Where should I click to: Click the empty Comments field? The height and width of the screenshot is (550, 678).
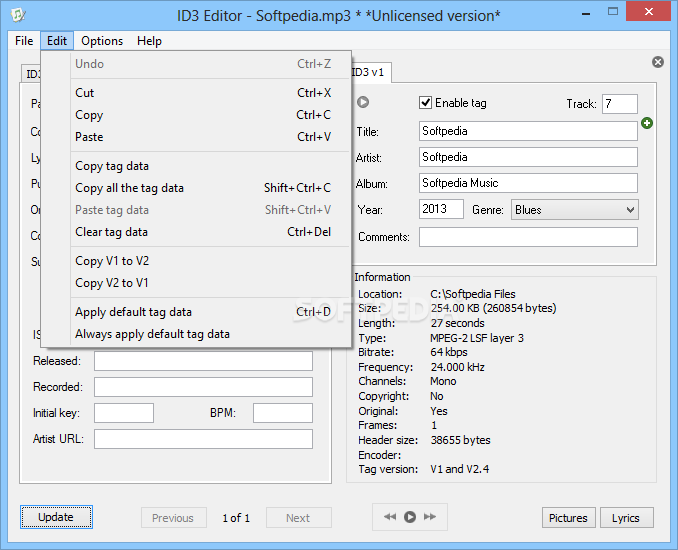pos(528,237)
